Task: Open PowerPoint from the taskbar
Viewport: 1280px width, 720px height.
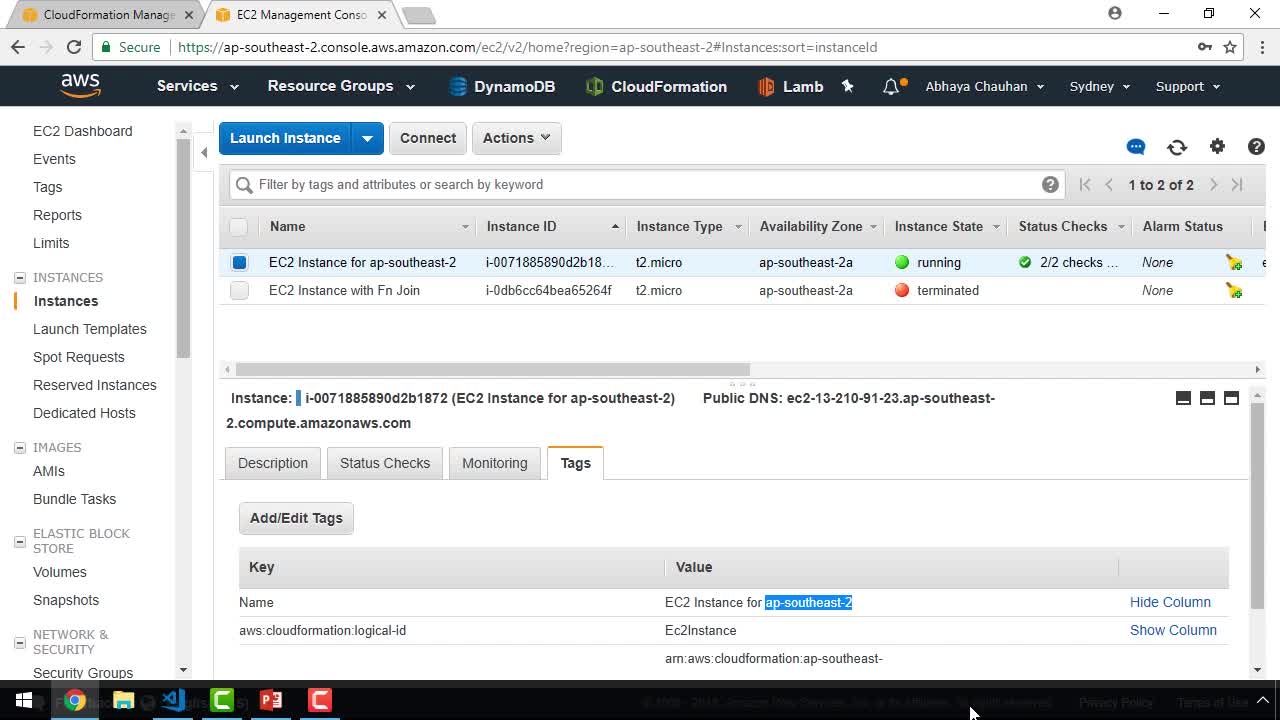Action: [271, 700]
